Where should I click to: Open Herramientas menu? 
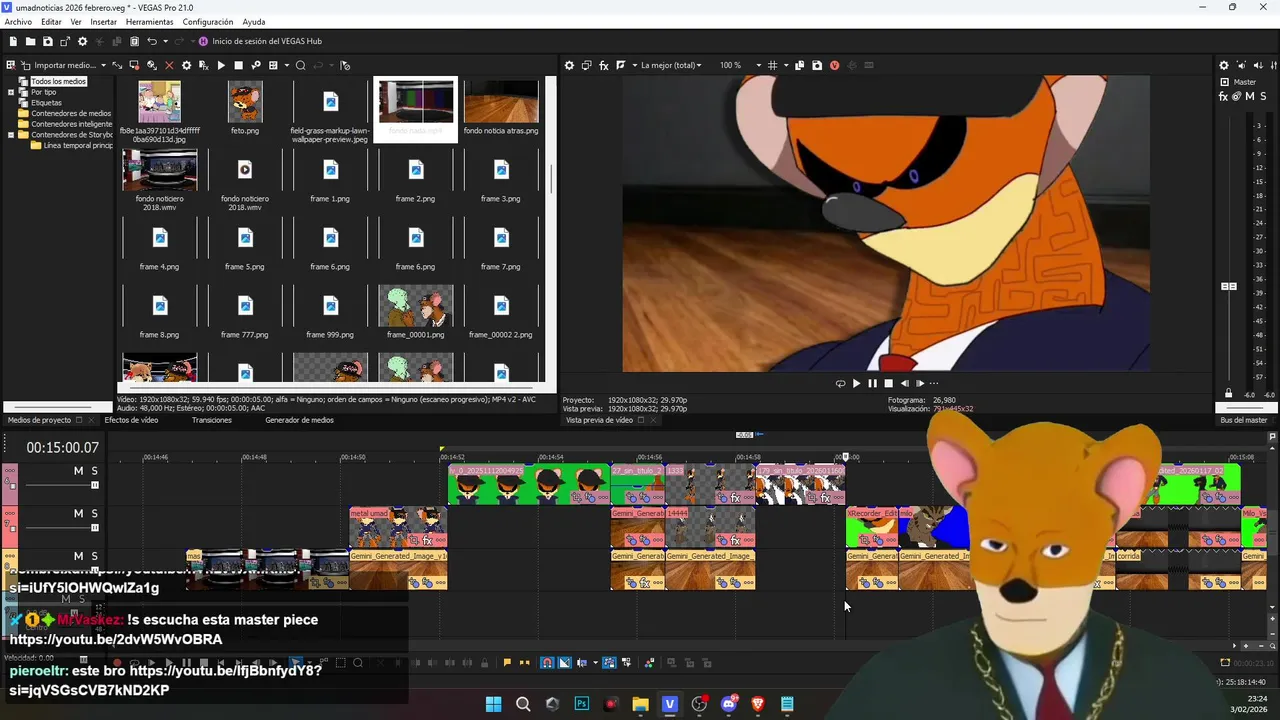[149, 22]
